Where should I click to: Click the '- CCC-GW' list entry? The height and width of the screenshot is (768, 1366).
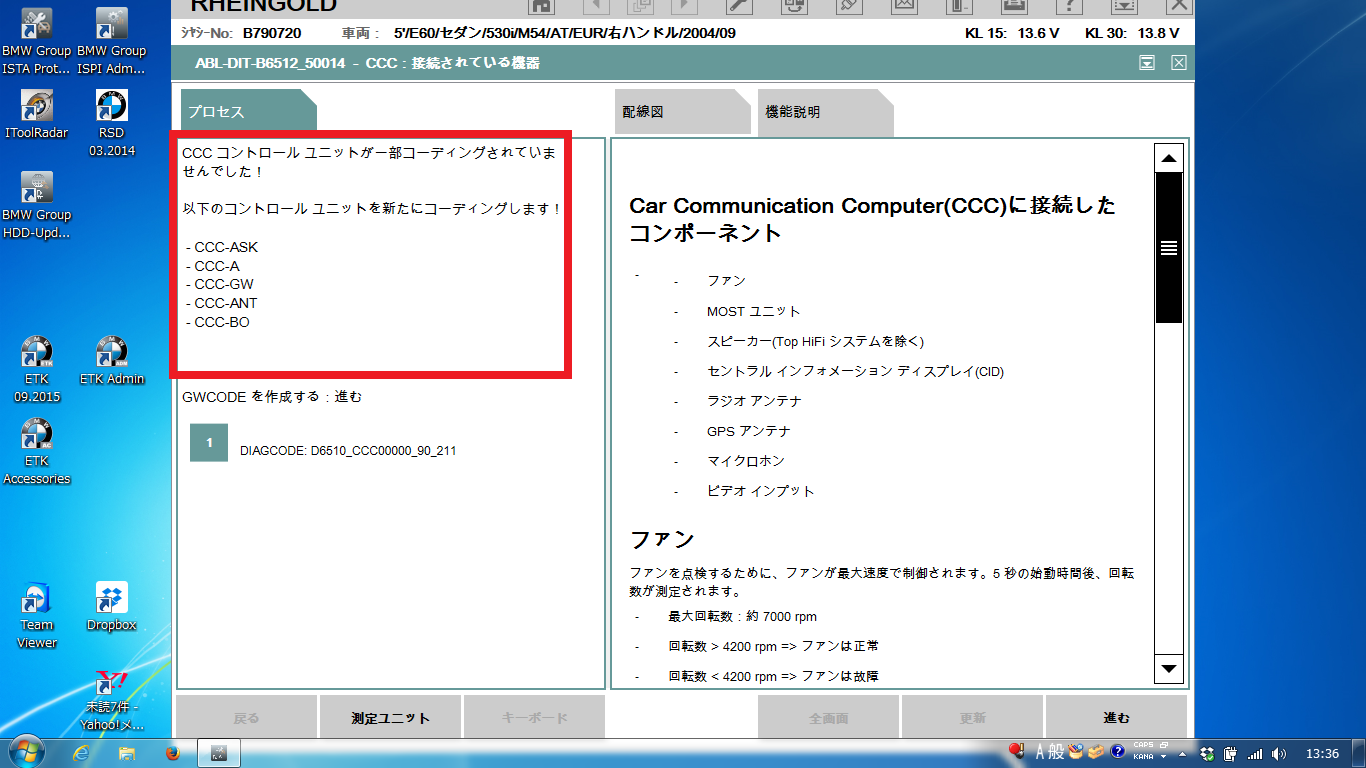(220, 284)
